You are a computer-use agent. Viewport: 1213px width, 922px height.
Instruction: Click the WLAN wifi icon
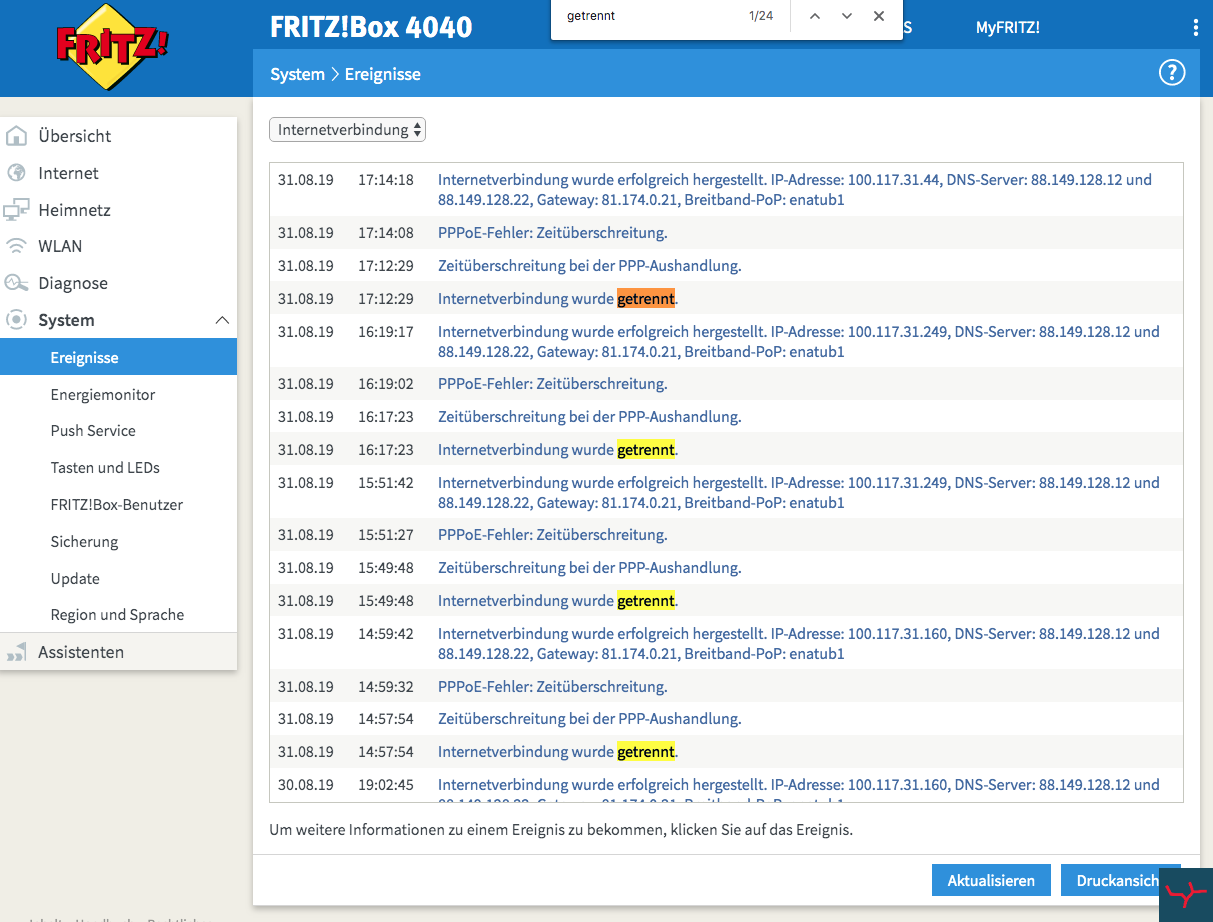16,246
